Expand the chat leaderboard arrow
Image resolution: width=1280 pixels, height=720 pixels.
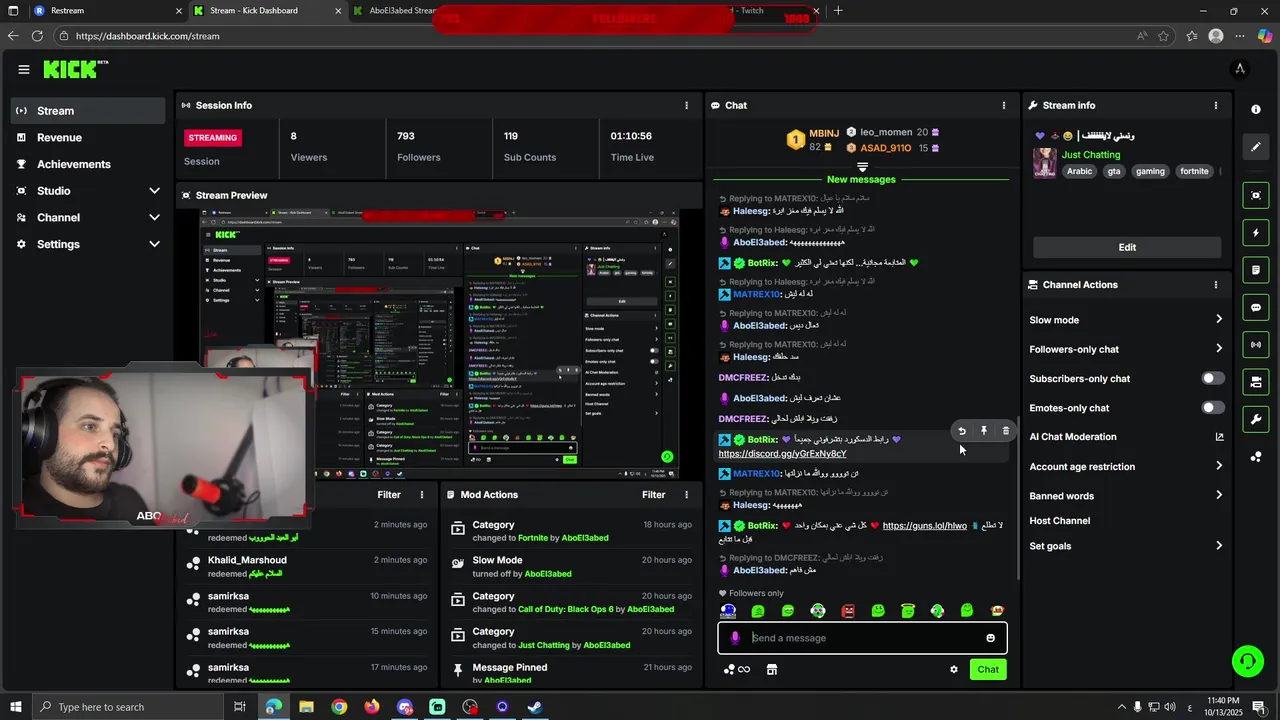[862, 166]
